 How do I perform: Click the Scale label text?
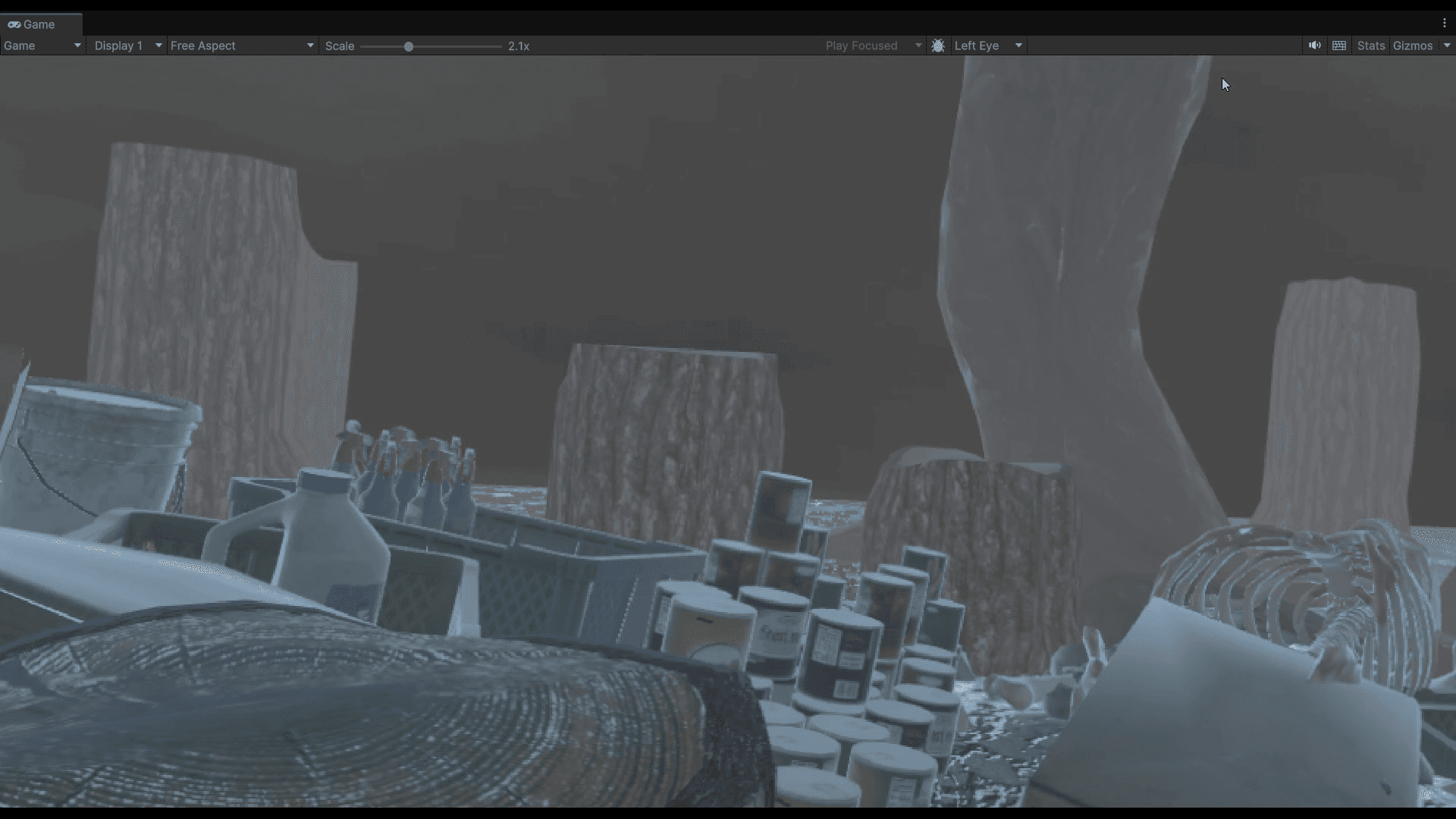[340, 46]
